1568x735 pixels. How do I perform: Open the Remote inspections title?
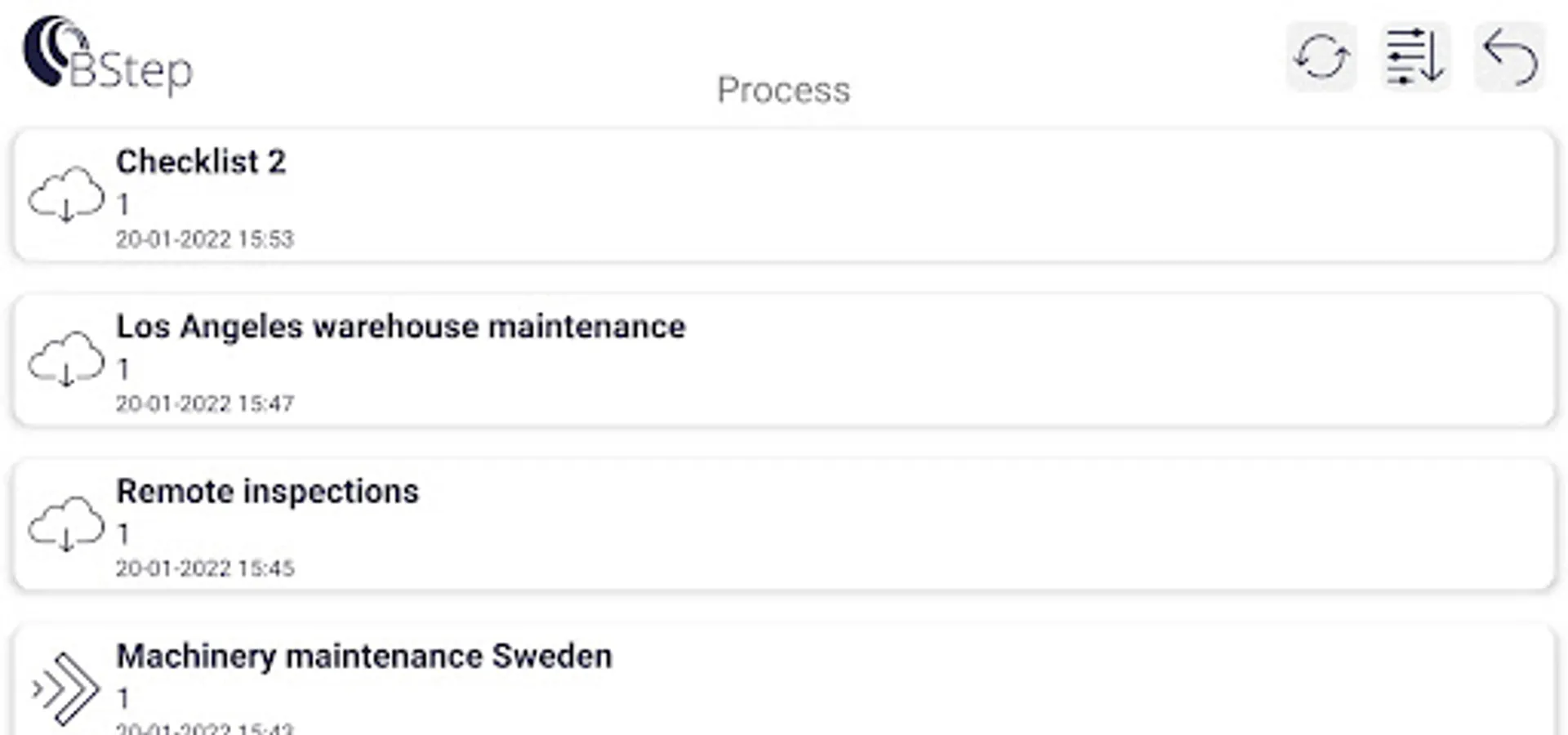(x=267, y=492)
